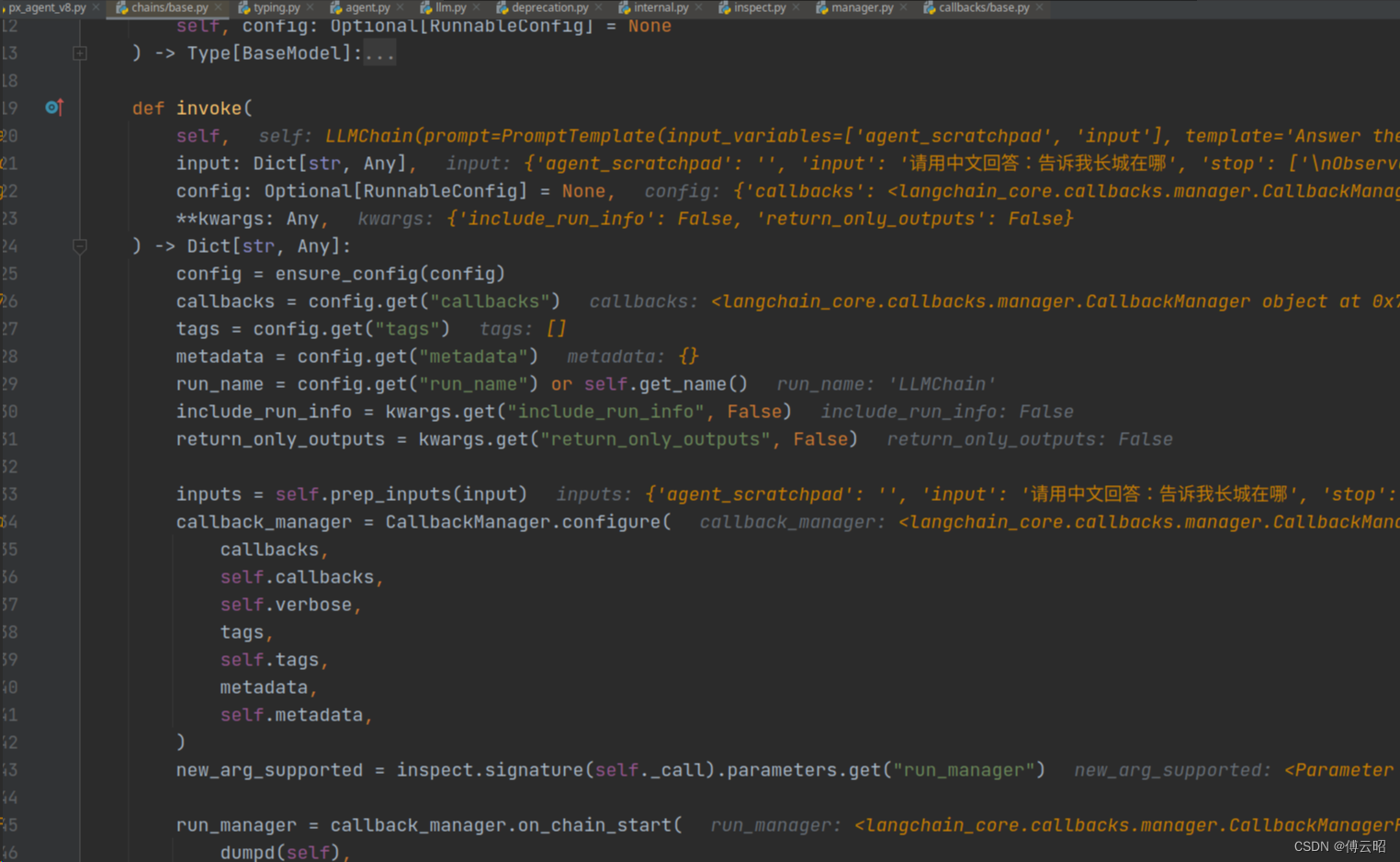Close the deprecation.py tab

(598, 7)
